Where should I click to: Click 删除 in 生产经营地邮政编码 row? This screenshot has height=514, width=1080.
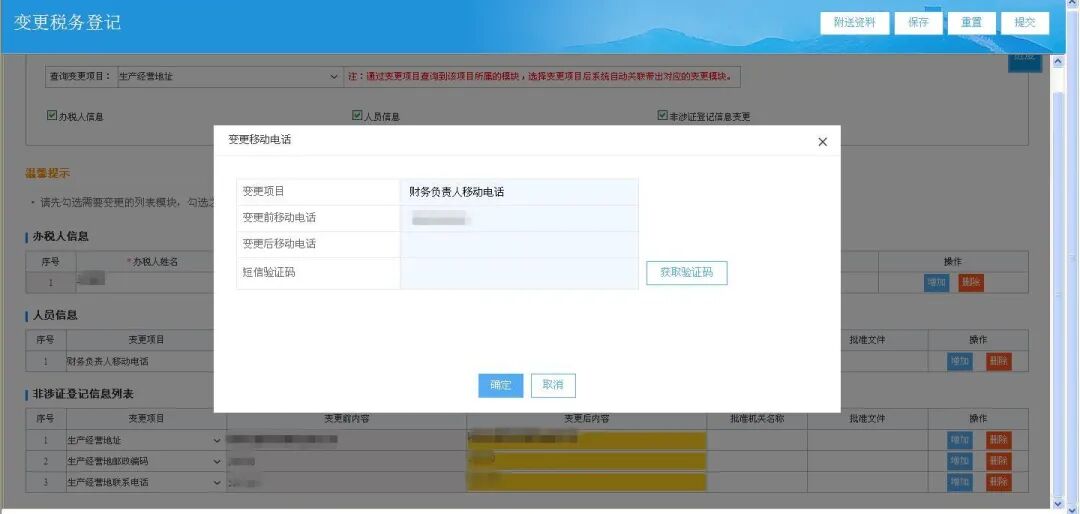point(999,461)
